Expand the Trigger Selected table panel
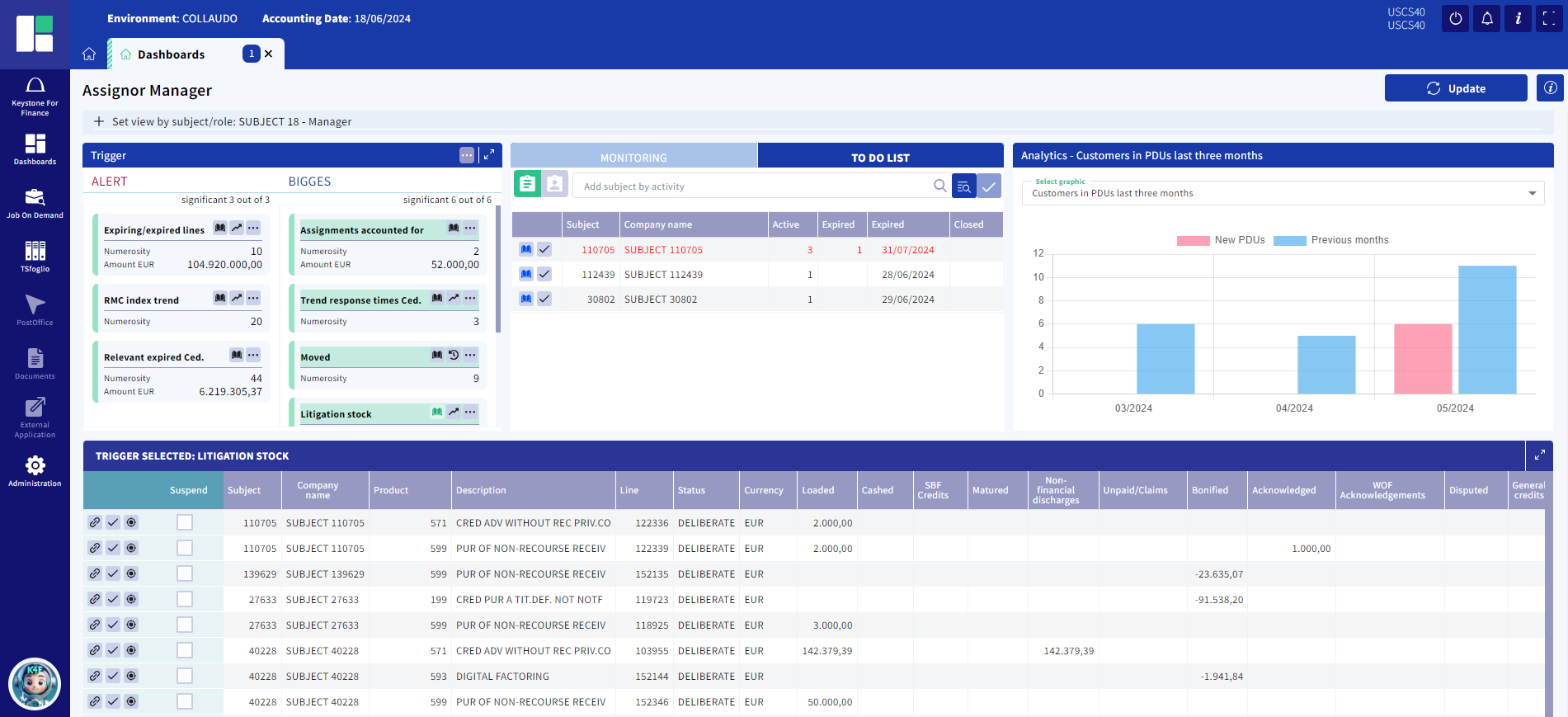Screen dimensions: 1568x717 pyautogui.click(x=1539, y=455)
